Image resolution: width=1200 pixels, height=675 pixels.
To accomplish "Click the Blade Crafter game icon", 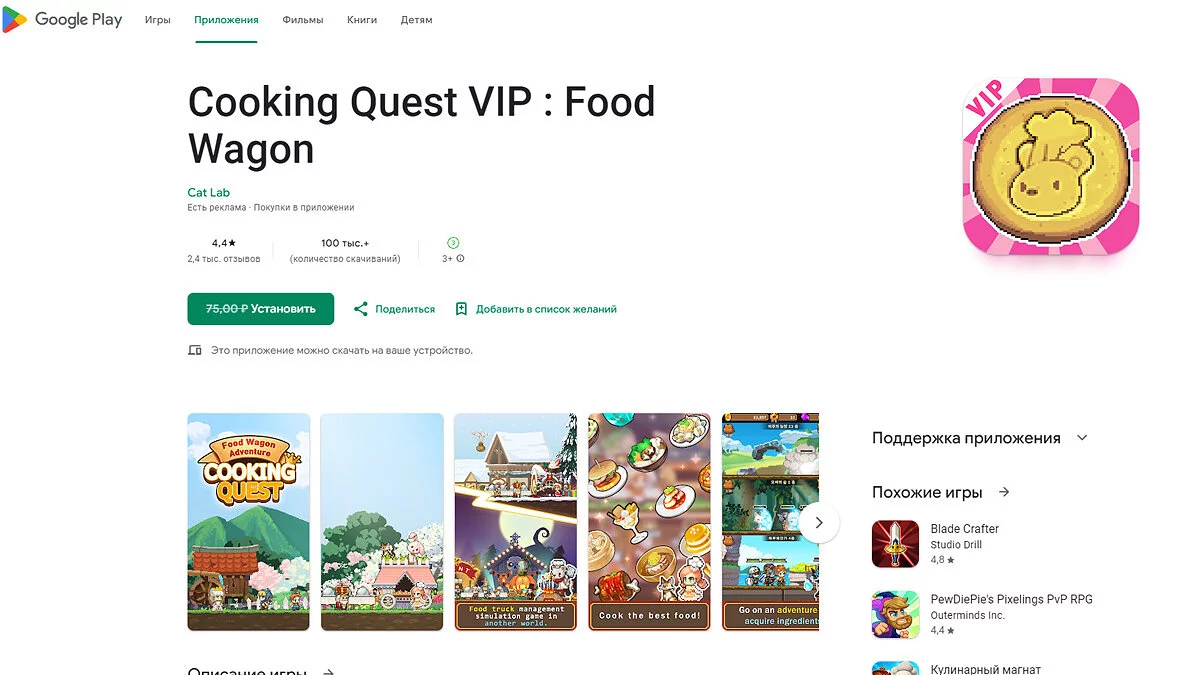I will point(895,544).
